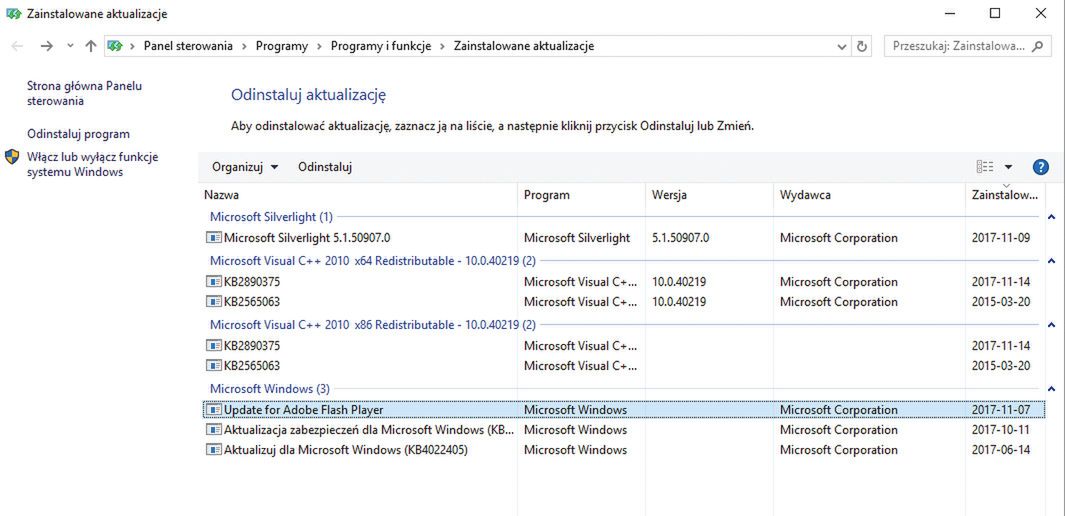1065x516 pixels.
Task: Go up one folder level
Action: [91, 46]
